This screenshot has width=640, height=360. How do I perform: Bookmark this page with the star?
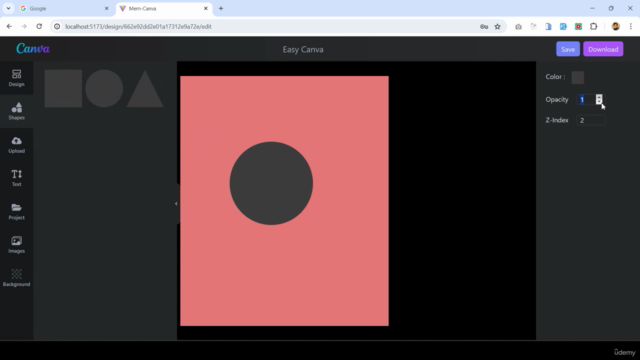[498, 27]
